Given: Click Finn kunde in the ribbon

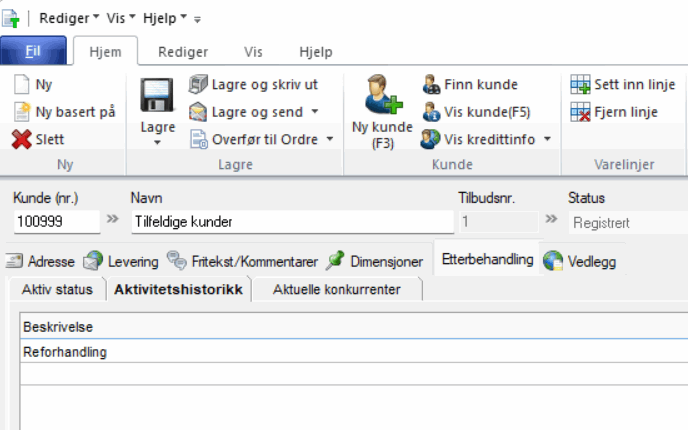Looking at the screenshot, I should pos(431,85).
